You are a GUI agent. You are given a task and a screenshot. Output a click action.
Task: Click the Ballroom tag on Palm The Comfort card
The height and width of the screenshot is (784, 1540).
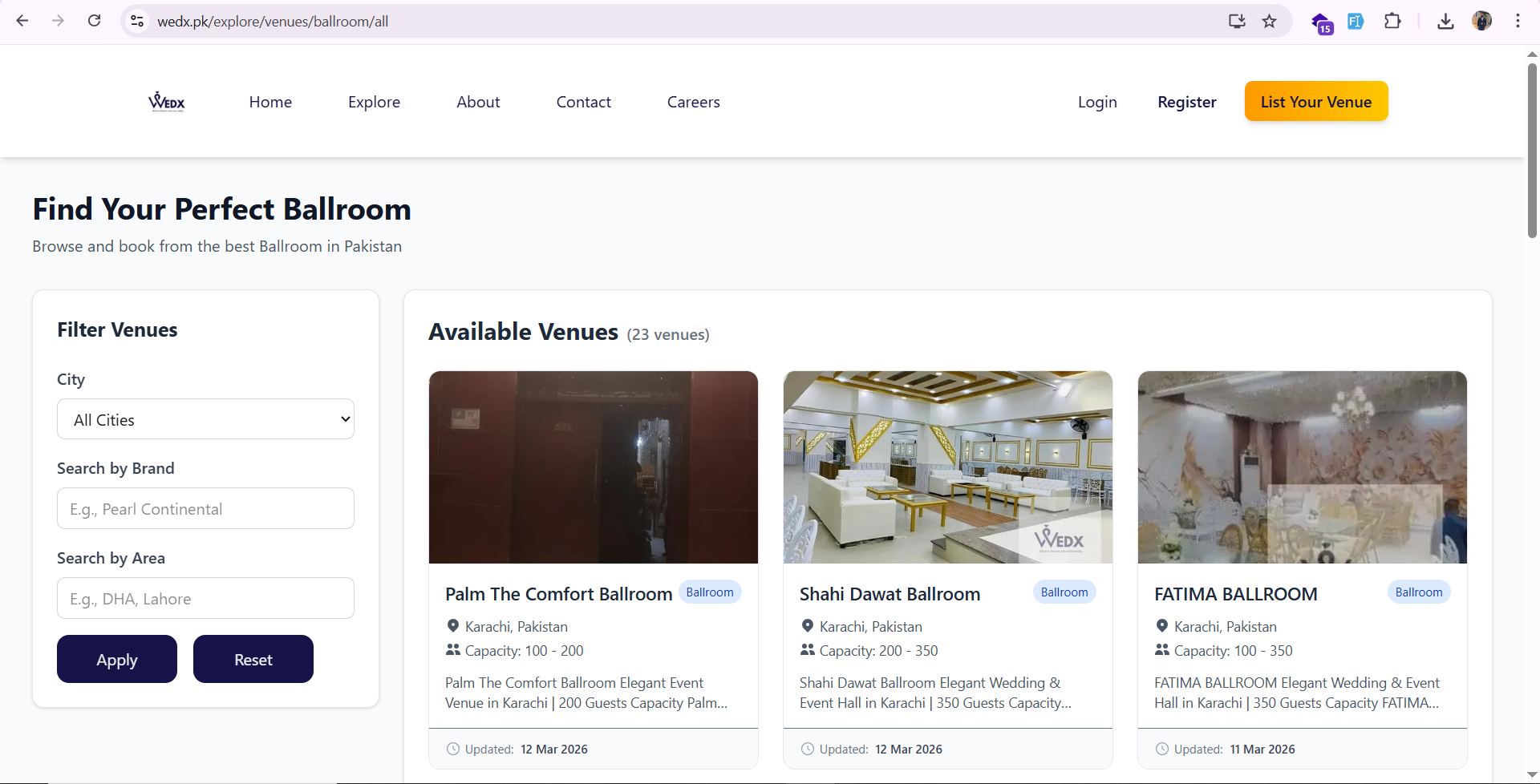(710, 592)
